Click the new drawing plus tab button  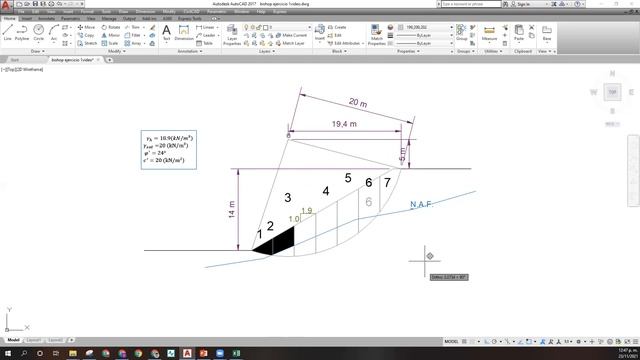pyautogui.click(x=109, y=60)
